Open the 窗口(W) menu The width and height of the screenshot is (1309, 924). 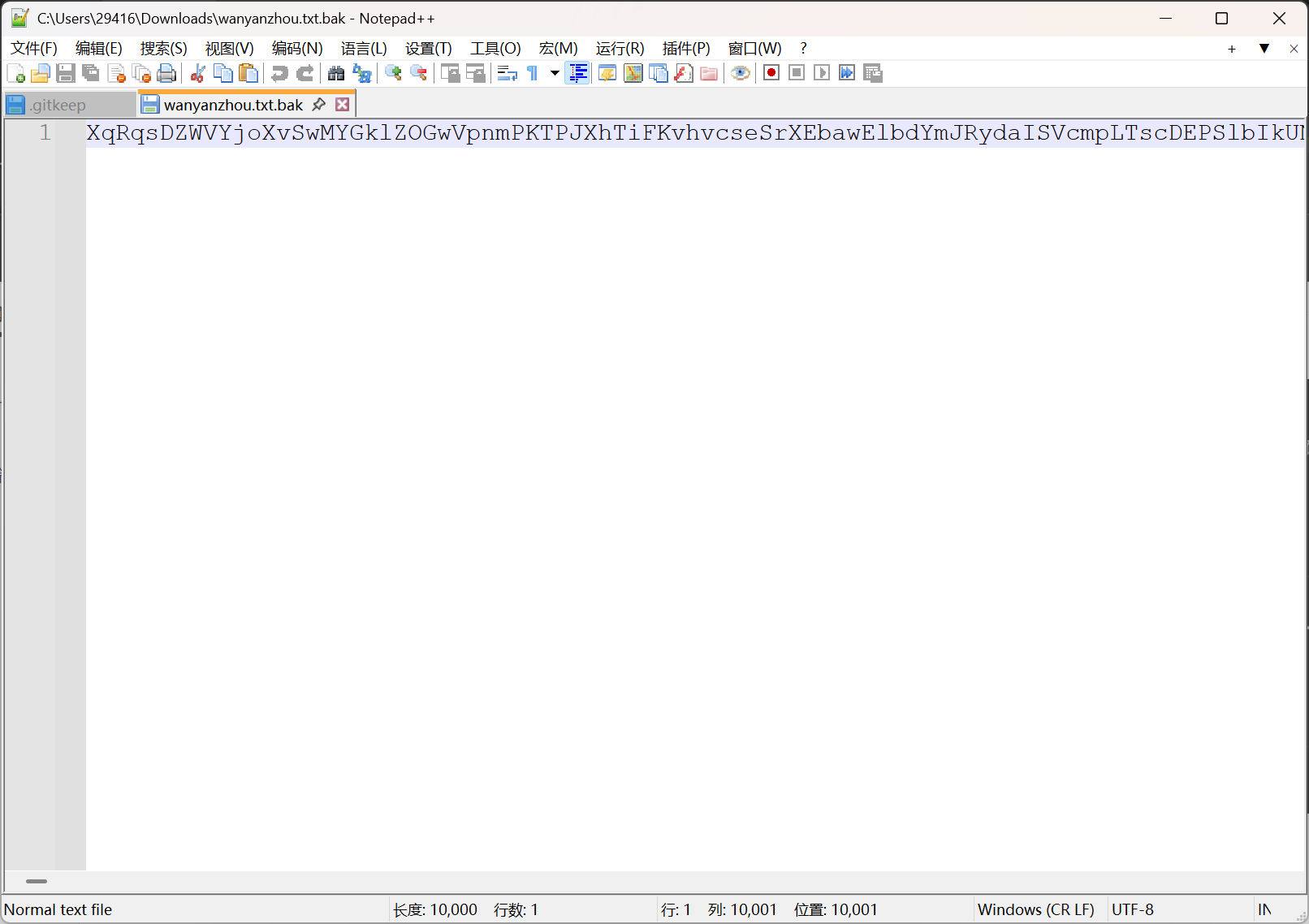tap(755, 49)
